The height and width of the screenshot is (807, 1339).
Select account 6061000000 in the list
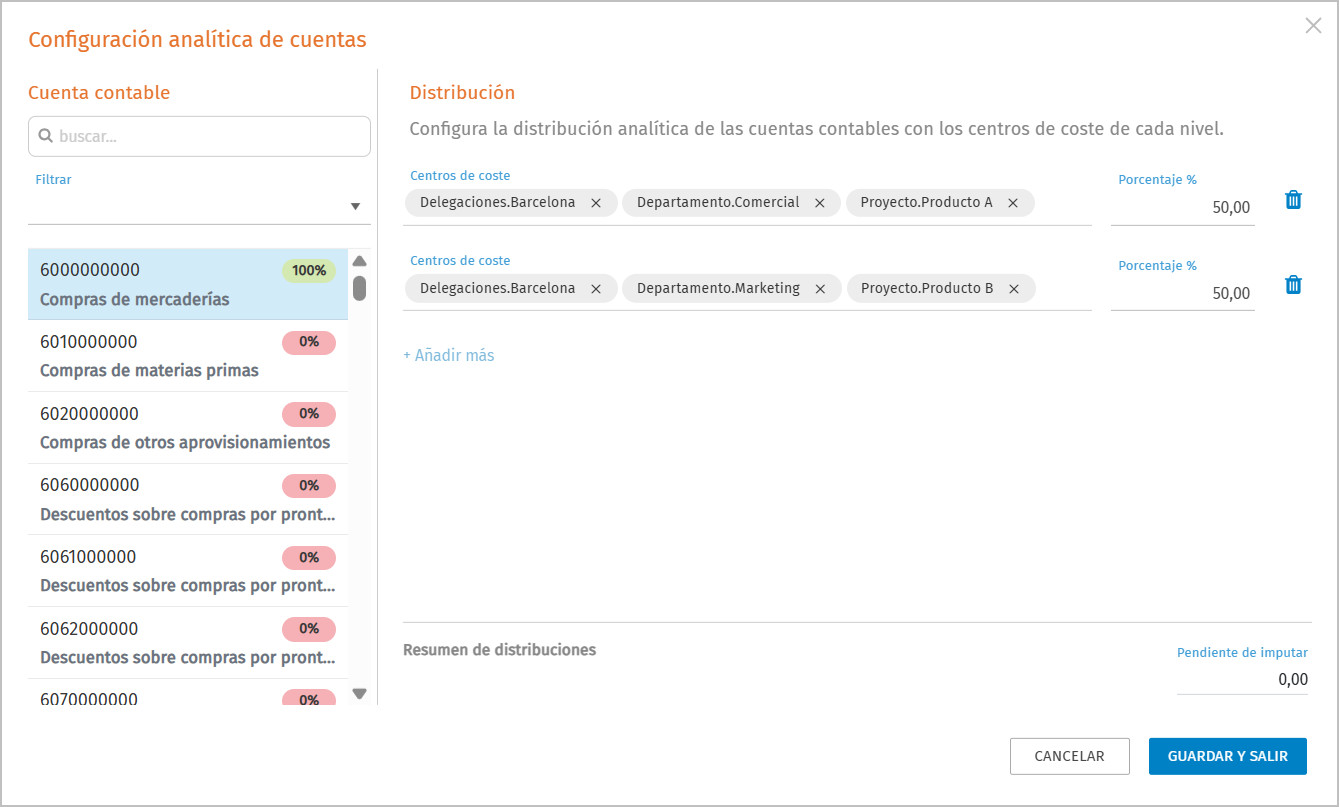188,571
